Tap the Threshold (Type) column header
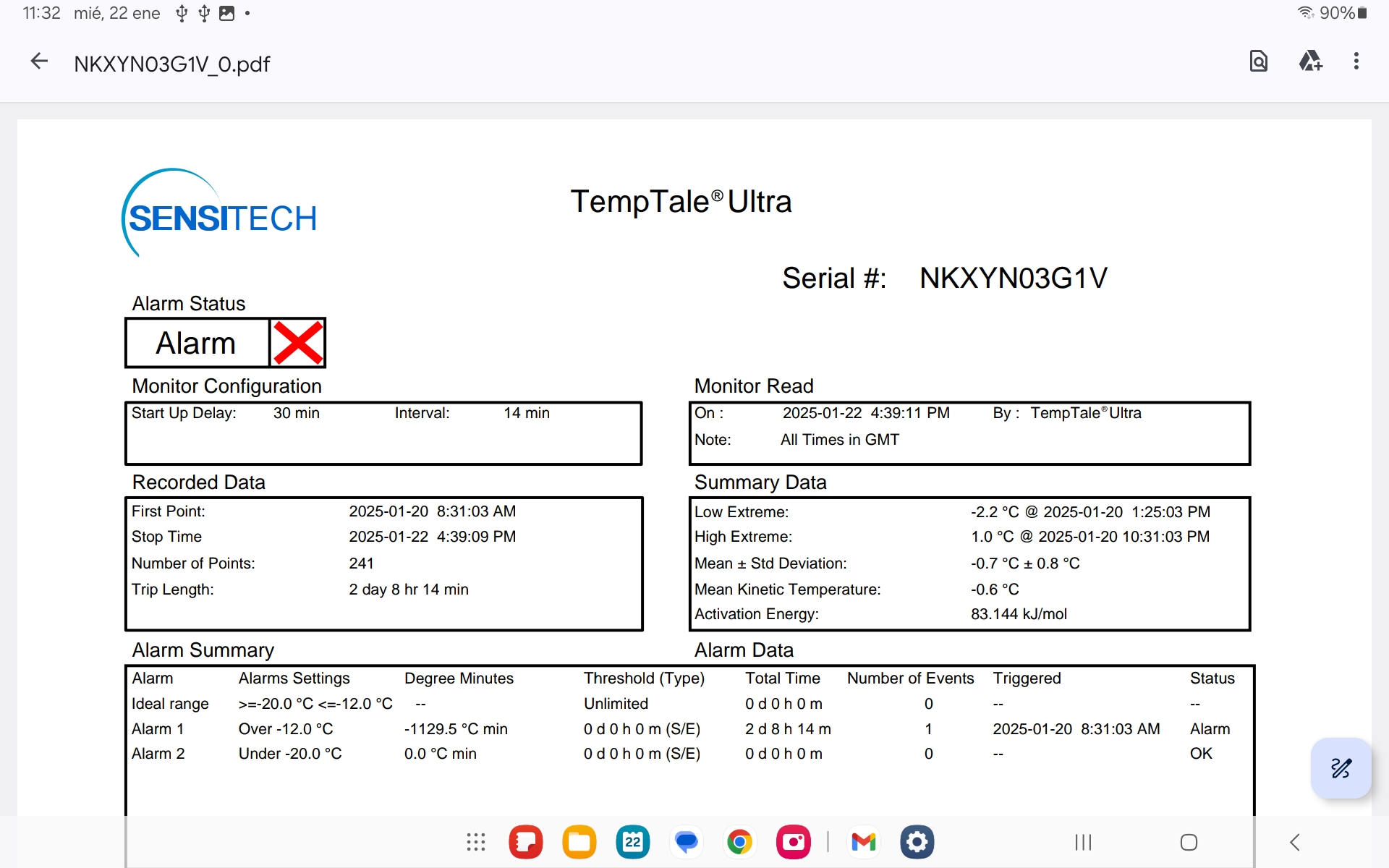This screenshot has width=1389, height=868. [x=644, y=678]
